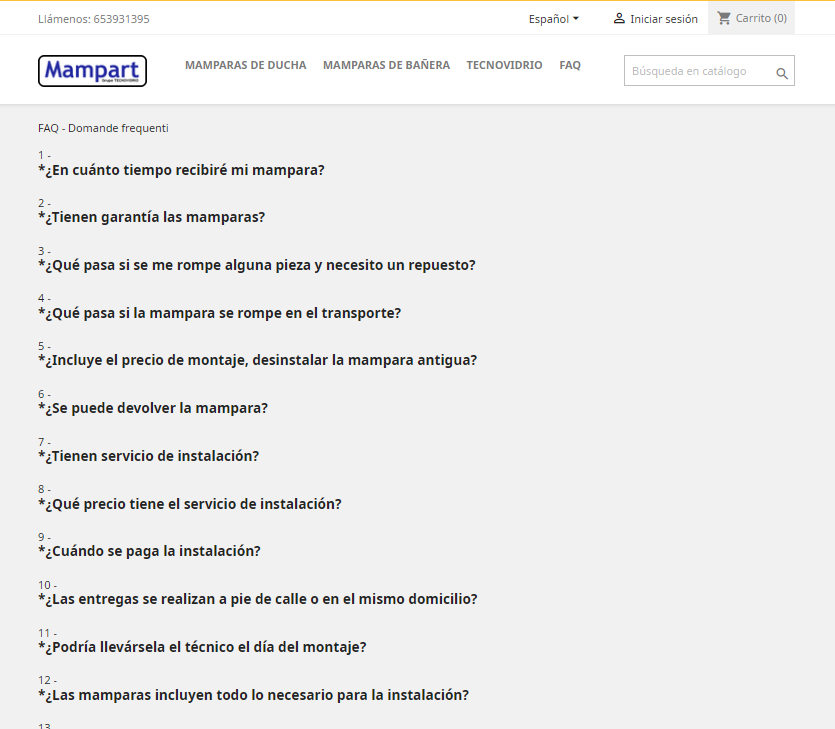835x729 pixels.
Task: Open the Español language dropdown
Action: coord(554,19)
